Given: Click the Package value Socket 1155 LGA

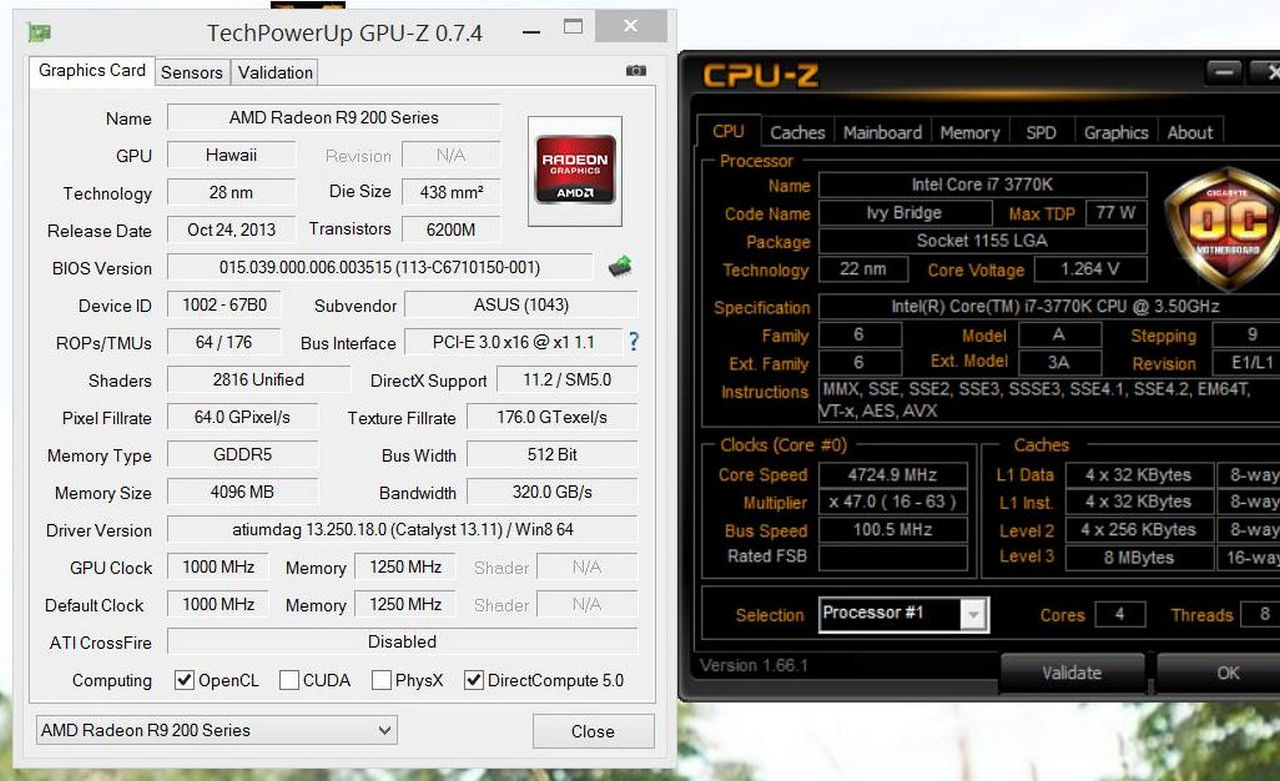Looking at the screenshot, I should point(982,241).
